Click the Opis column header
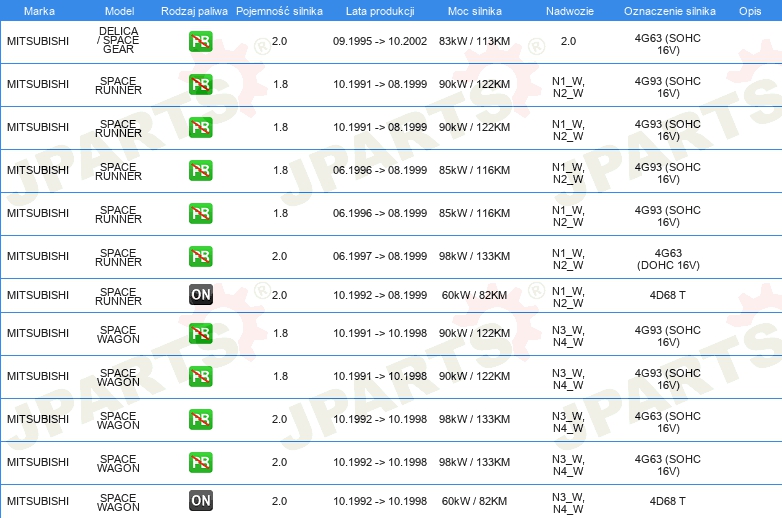Image resolution: width=782 pixels, height=518 pixels. (750, 11)
